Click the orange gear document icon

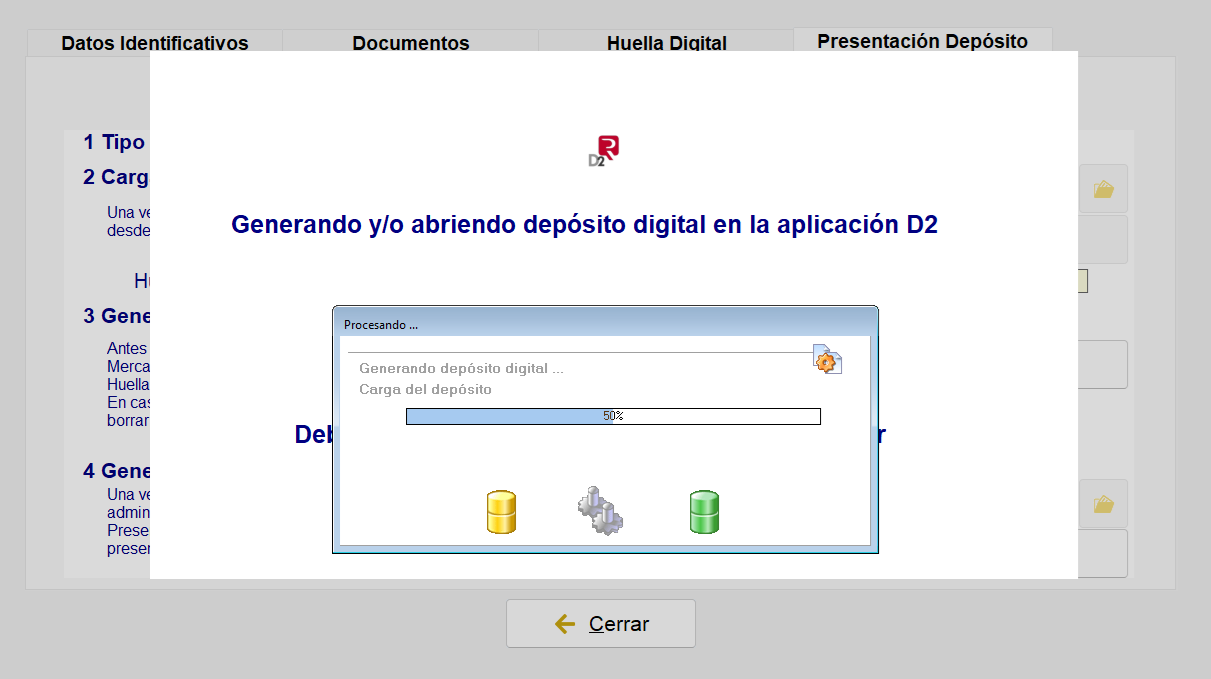click(x=827, y=360)
